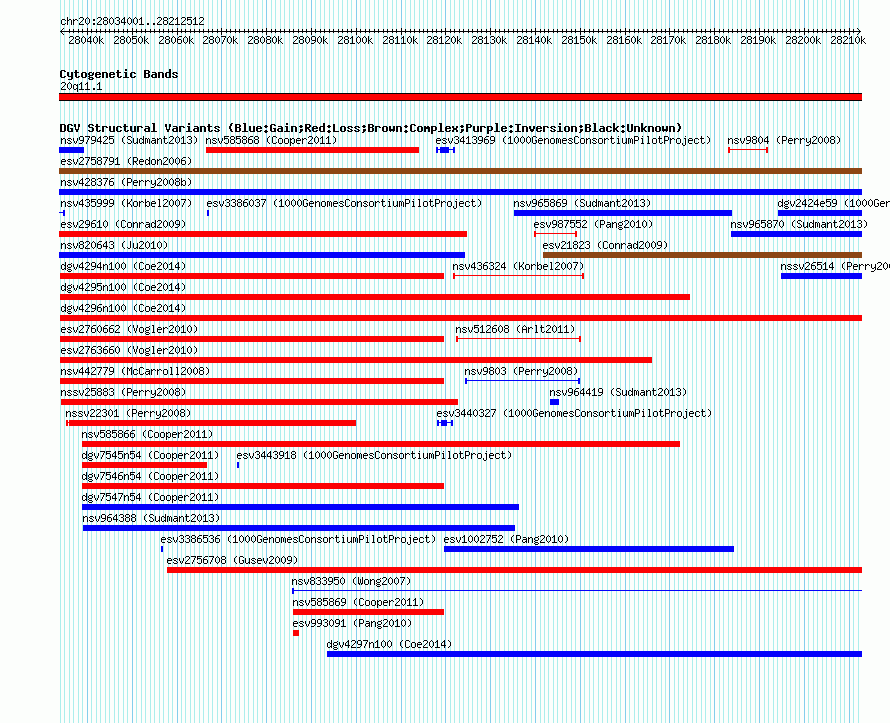The height and width of the screenshot is (723, 890).
Task: Click the nsv585866 (Cooper2011) red bar
Action: click(x=381, y=444)
